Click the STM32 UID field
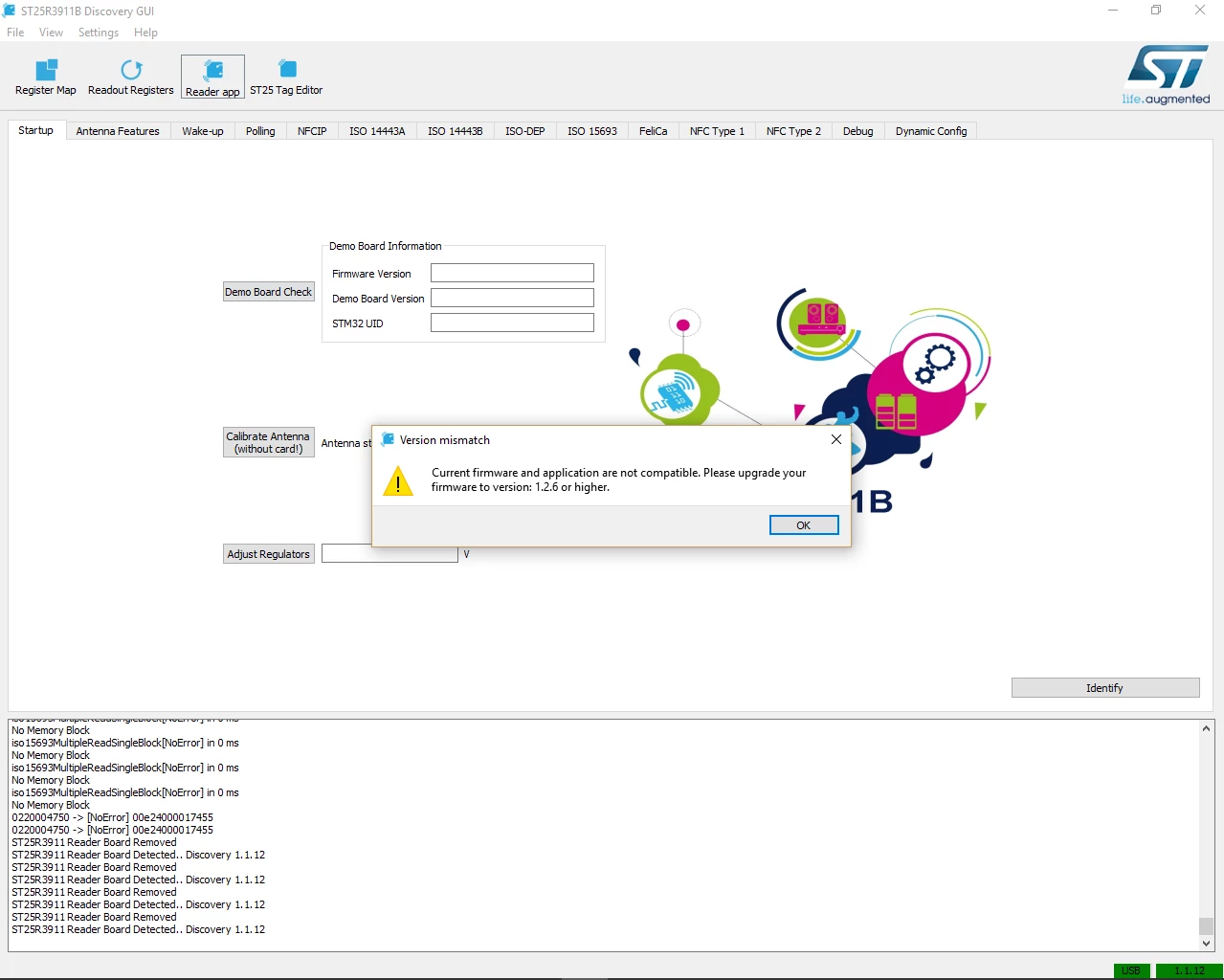The height and width of the screenshot is (980, 1224). point(512,323)
